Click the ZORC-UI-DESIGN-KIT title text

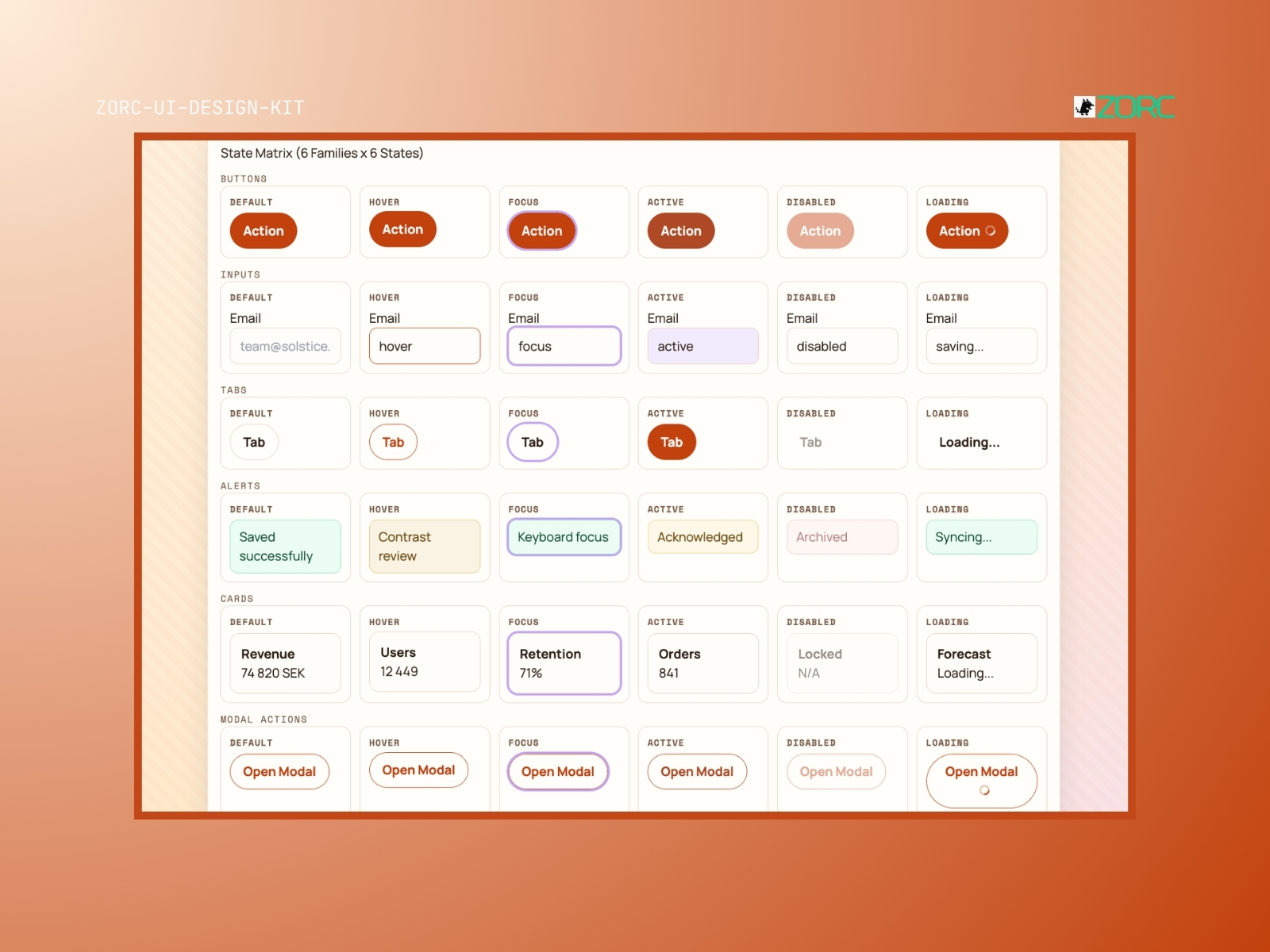point(200,108)
